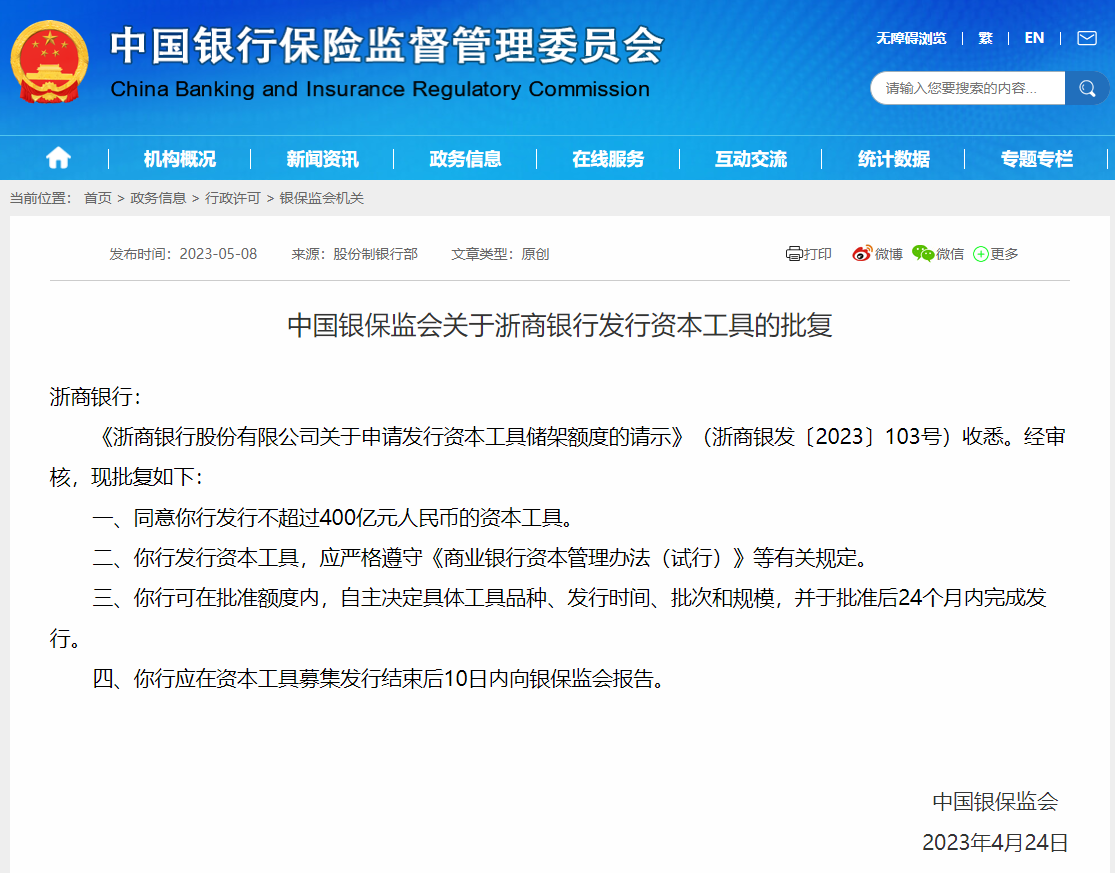Screen dimensions: 1115x873
Task: Go to 政务信息 in the breadcrumb
Action: [158, 198]
